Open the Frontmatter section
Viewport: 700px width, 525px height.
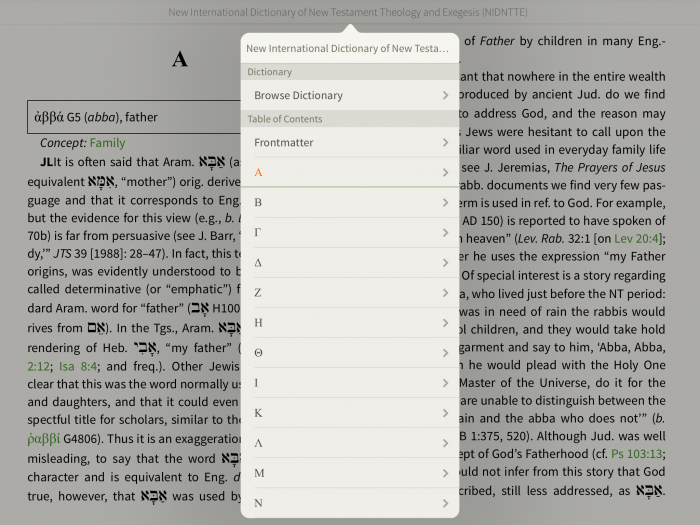[x=350, y=142]
